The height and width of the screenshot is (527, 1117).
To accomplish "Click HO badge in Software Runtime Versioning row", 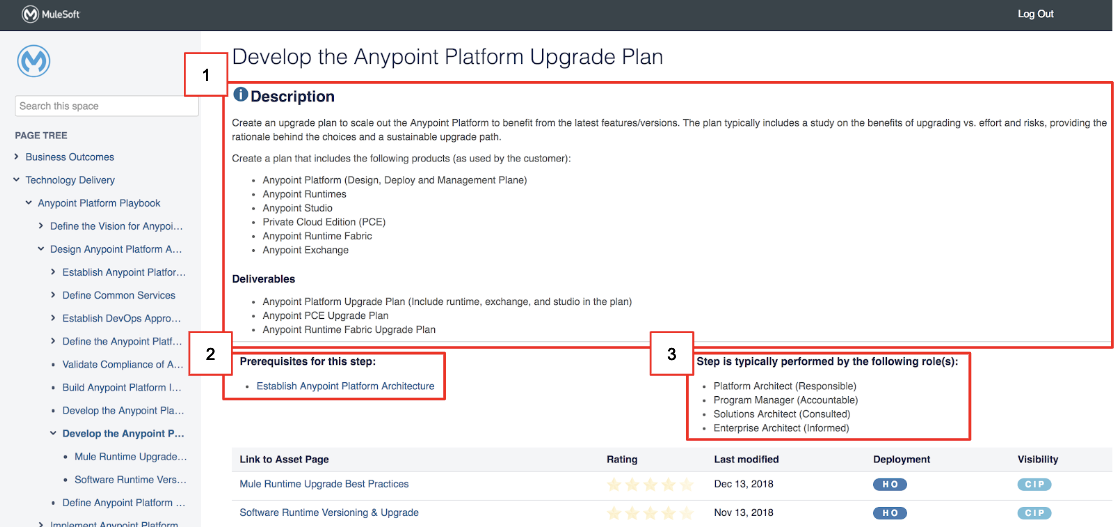I will [890, 513].
